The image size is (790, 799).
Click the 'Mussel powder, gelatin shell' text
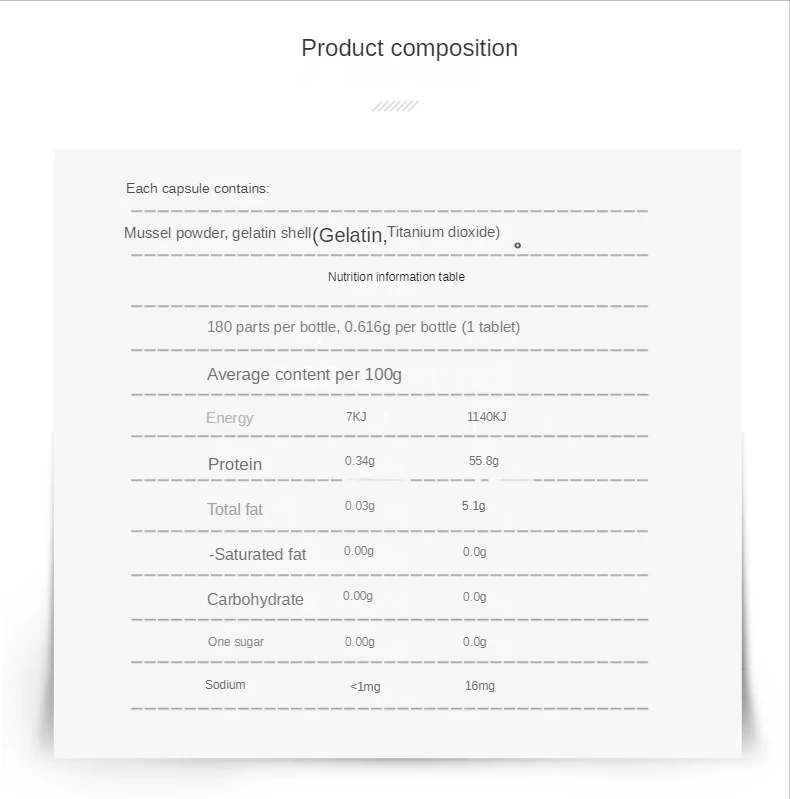click(x=217, y=233)
